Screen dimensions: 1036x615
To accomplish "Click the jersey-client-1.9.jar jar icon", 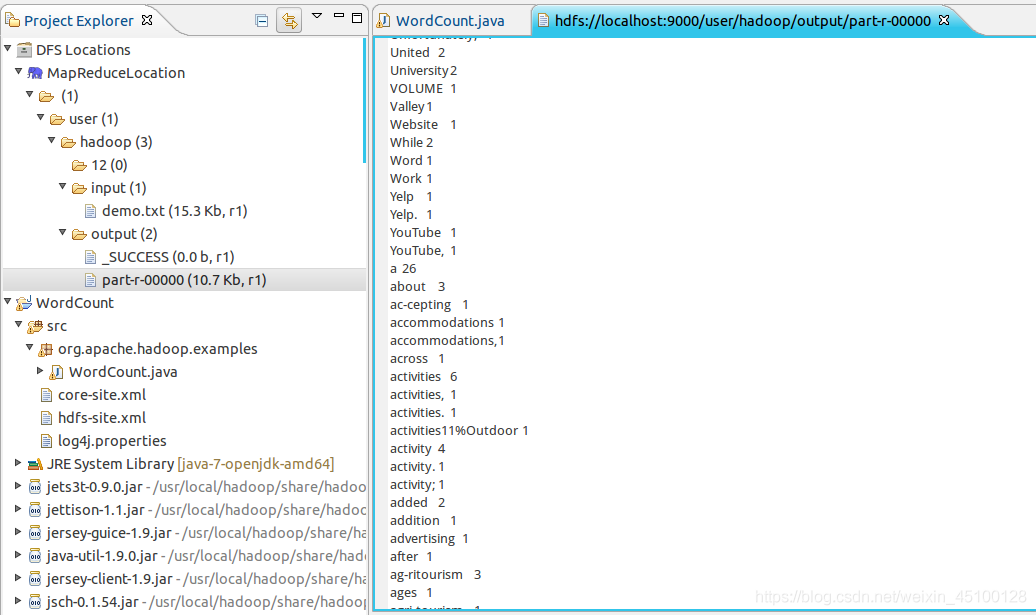I will tap(35, 579).
